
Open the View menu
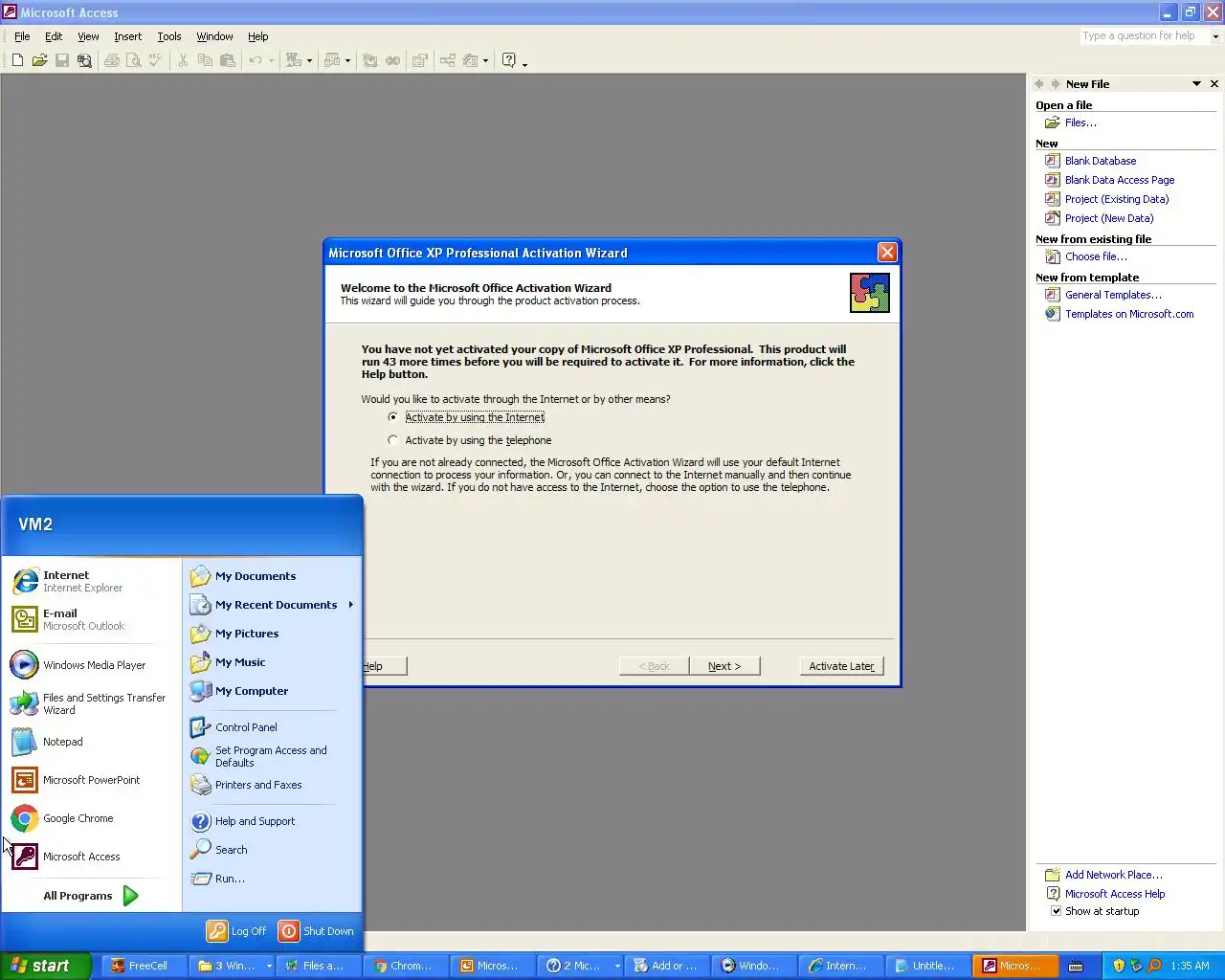(88, 36)
